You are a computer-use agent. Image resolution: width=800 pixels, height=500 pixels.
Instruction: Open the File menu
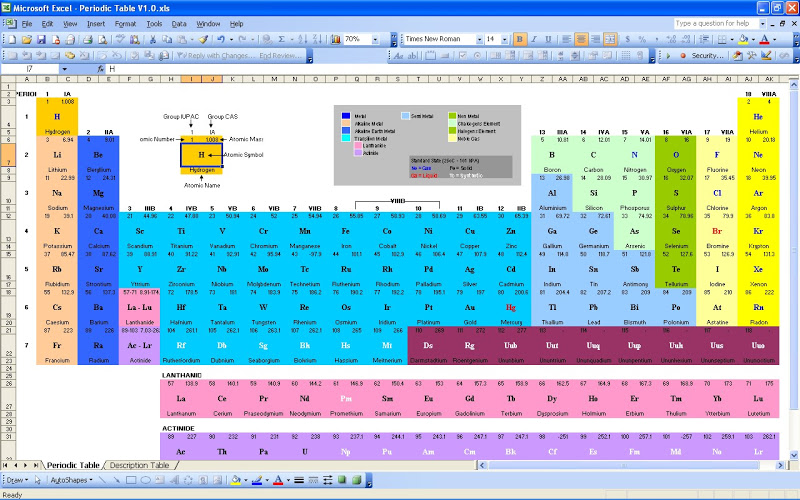click(x=27, y=23)
